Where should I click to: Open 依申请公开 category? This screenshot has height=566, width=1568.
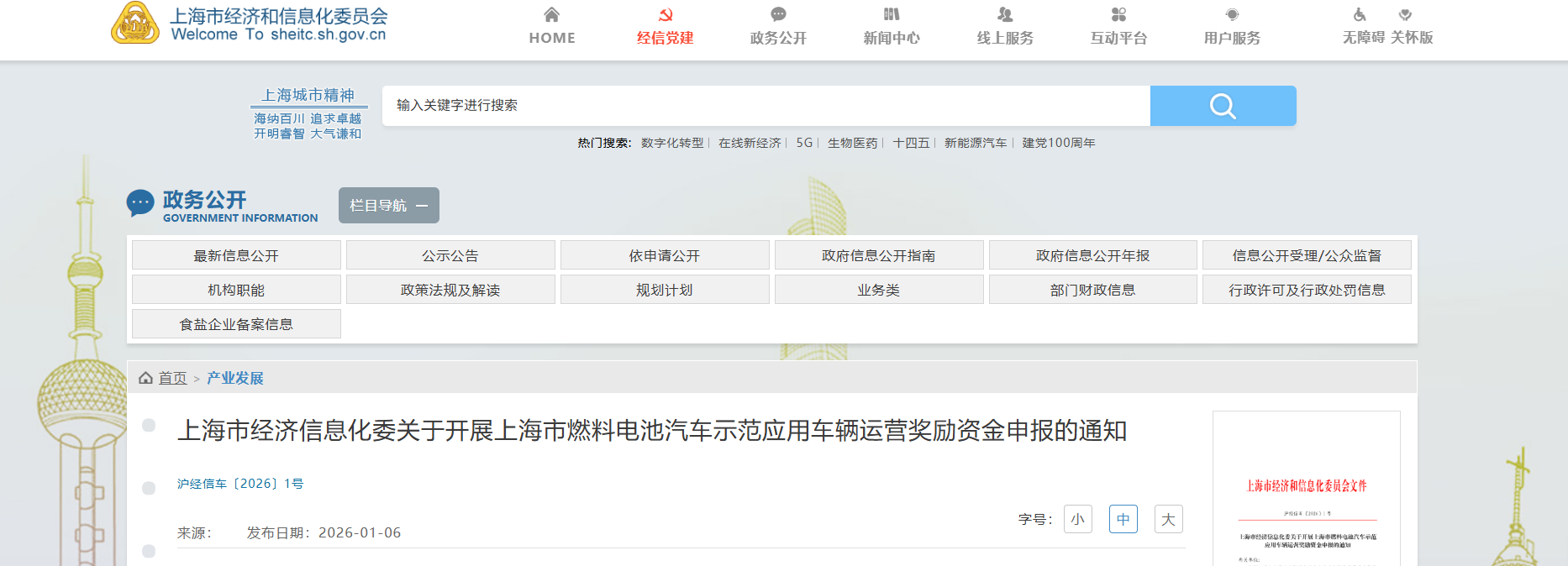coord(665,255)
